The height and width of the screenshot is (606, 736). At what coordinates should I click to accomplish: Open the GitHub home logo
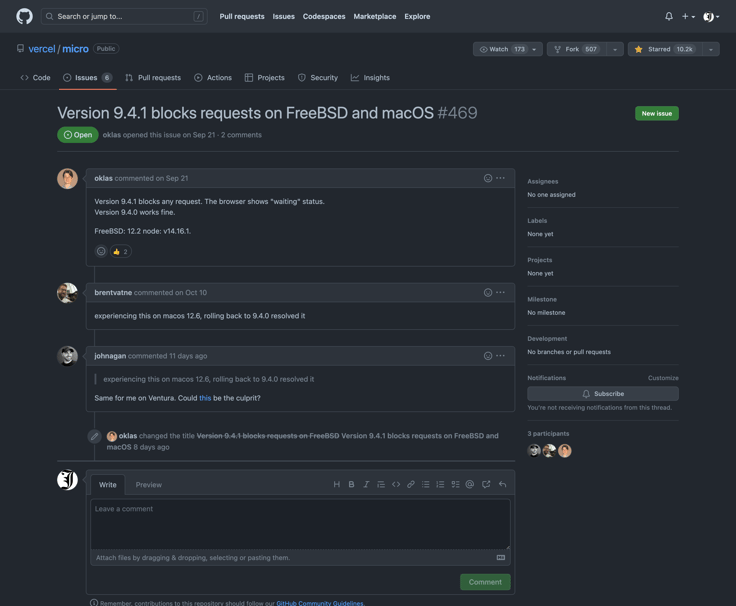tap(24, 16)
